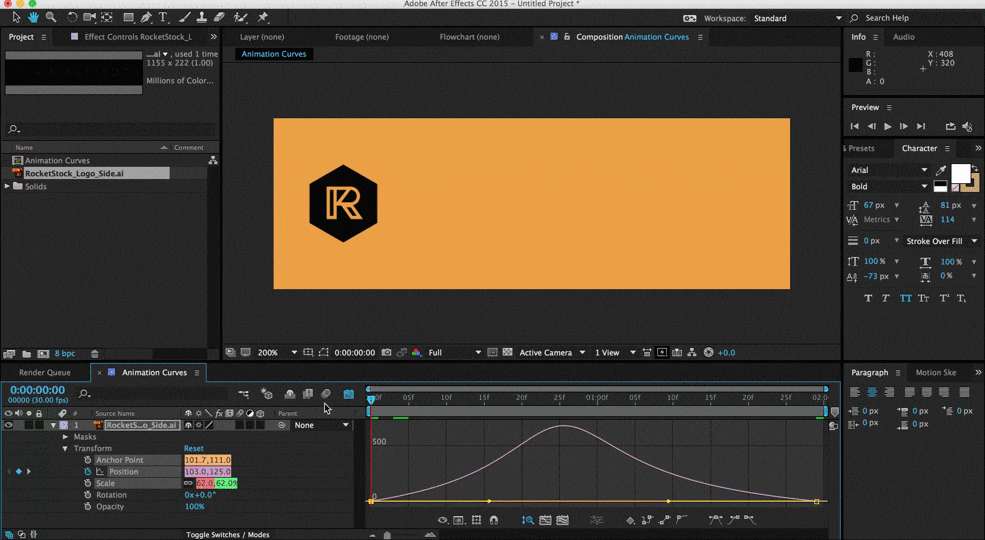Select the Selection arrow tool
The height and width of the screenshot is (540, 985).
(x=16, y=18)
